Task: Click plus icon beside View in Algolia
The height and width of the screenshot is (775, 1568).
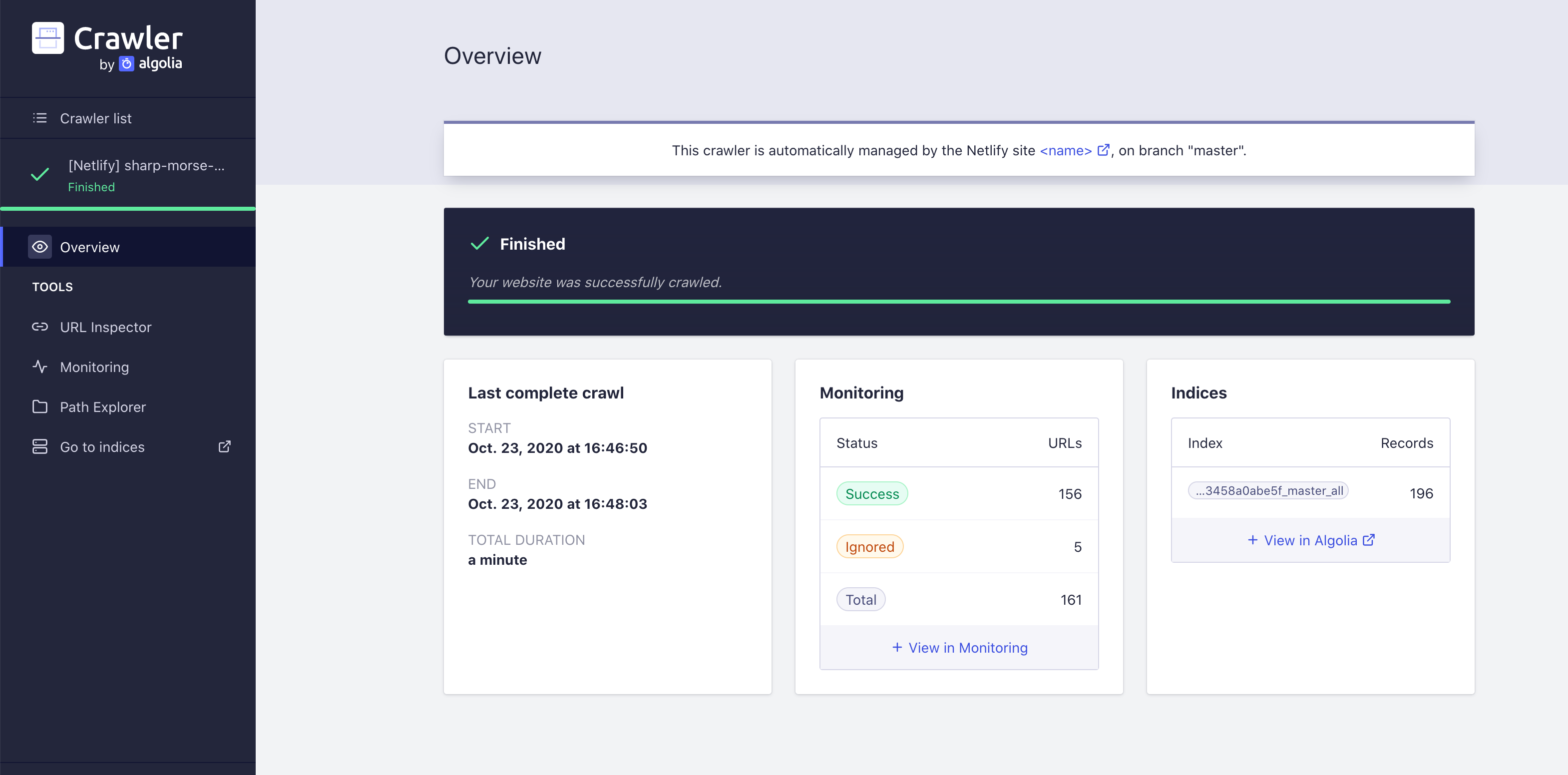Action: [x=1253, y=540]
